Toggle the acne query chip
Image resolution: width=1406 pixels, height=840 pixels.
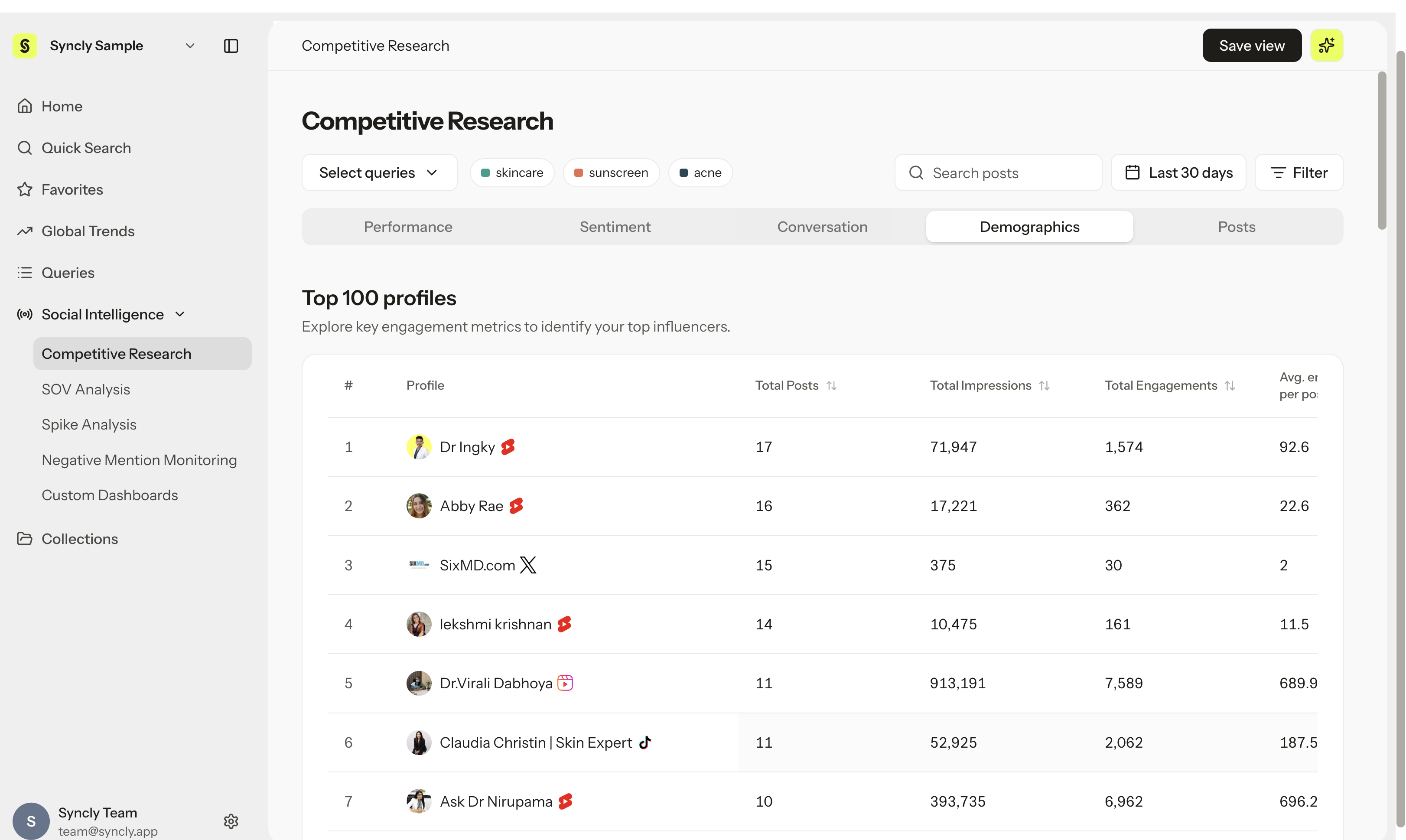(700, 173)
